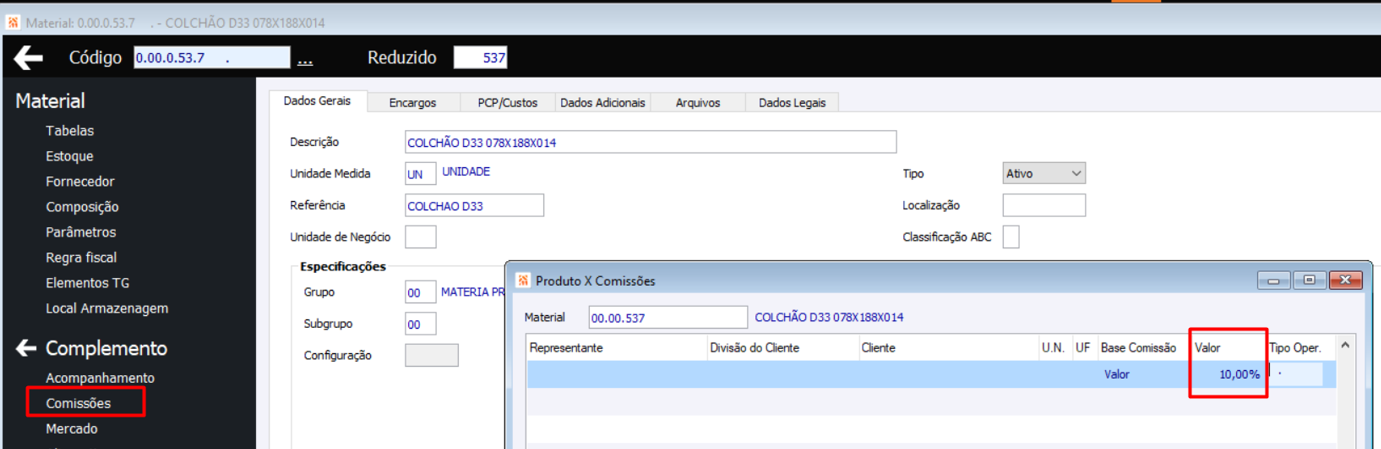Select Parâmetros in the sidebar

[81, 232]
